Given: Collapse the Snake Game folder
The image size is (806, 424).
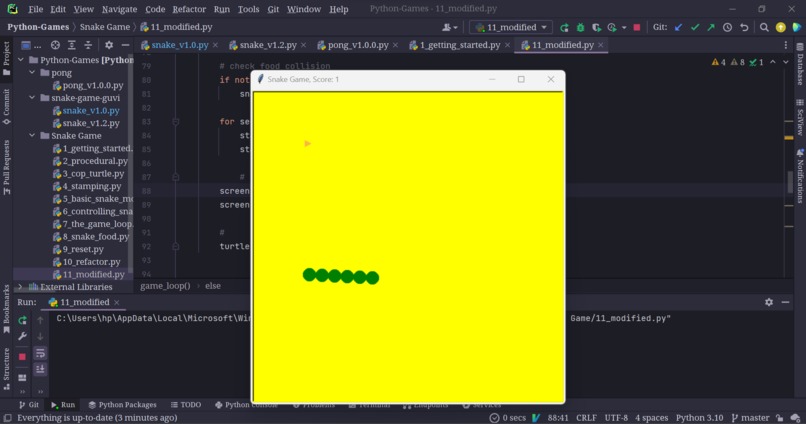Looking at the screenshot, I should (x=32, y=136).
